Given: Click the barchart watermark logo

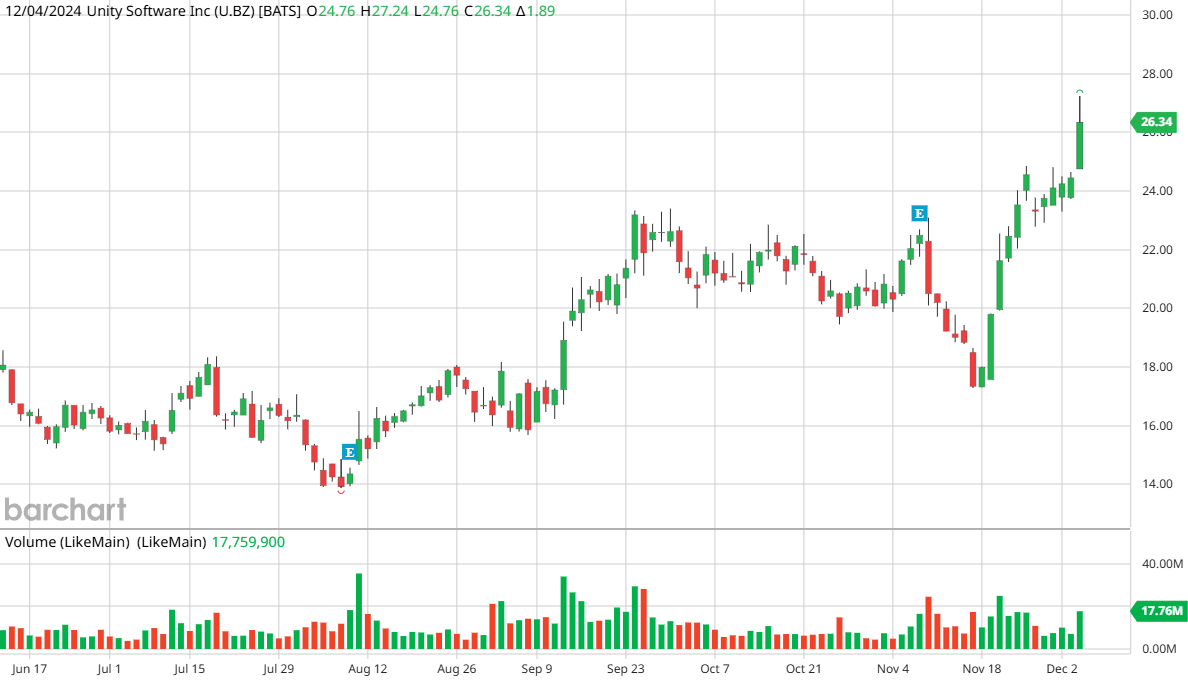Looking at the screenshot, I should click(63, 510).
